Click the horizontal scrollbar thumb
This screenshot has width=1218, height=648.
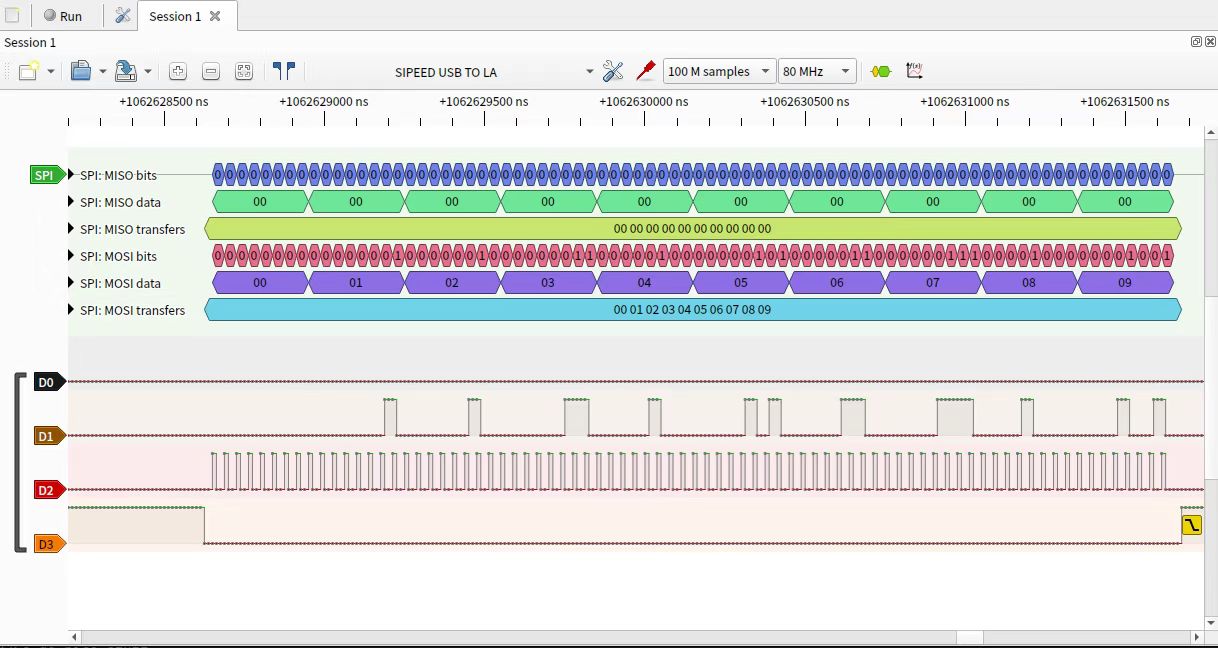coord(970,637)
